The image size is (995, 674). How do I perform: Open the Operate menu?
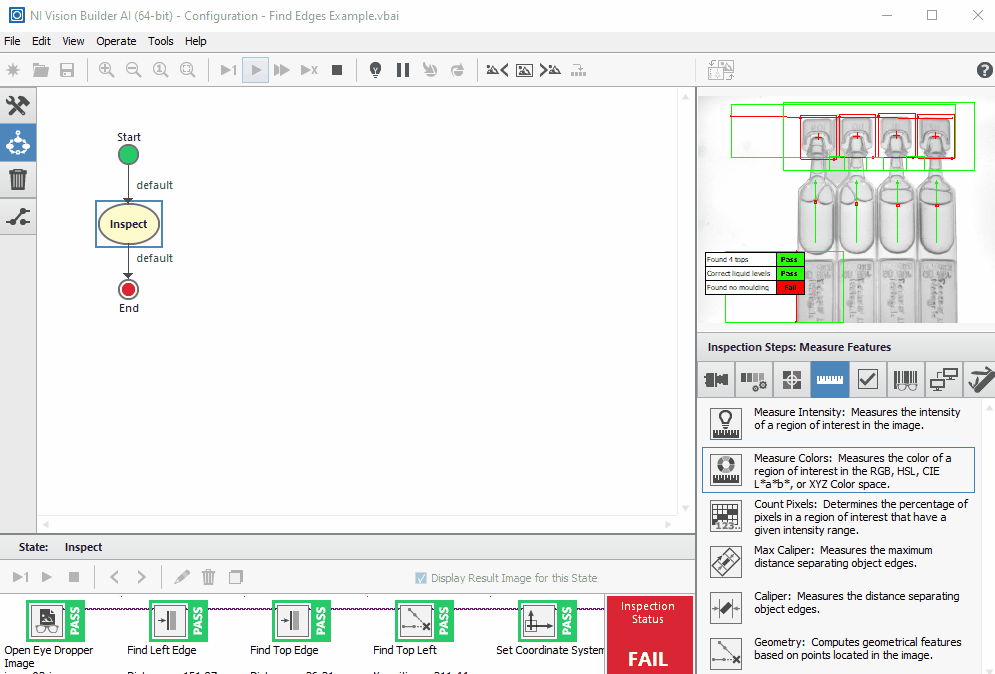(116, 41)
